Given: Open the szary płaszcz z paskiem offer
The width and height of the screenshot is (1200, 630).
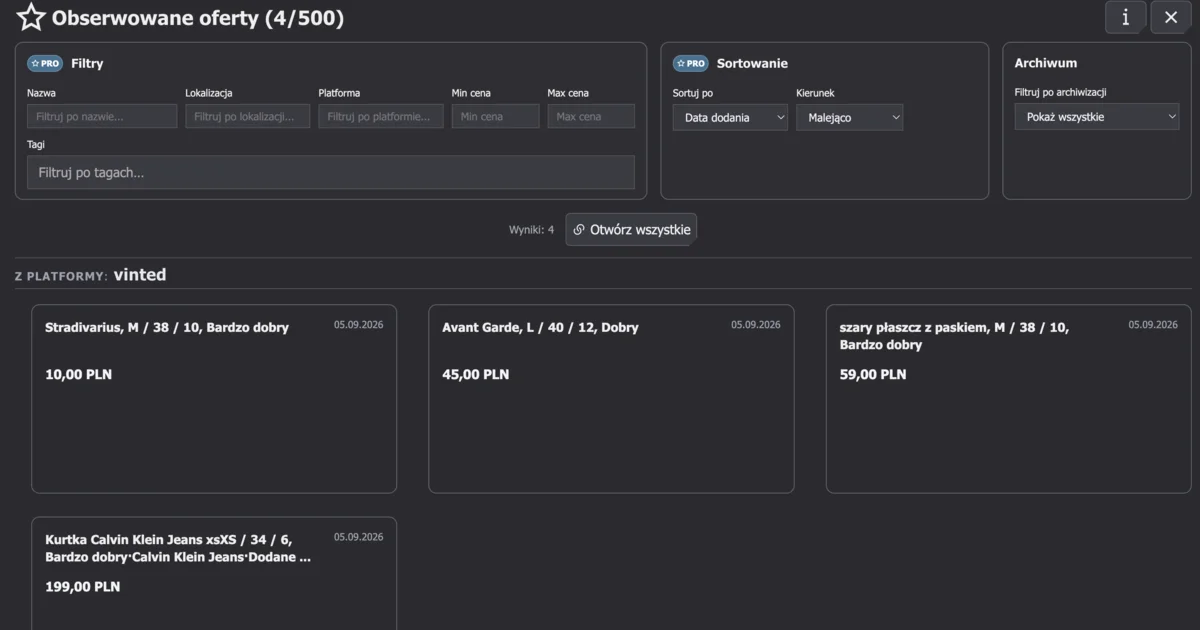Looking at the screenshot, I should click(x=1009, y=399).
